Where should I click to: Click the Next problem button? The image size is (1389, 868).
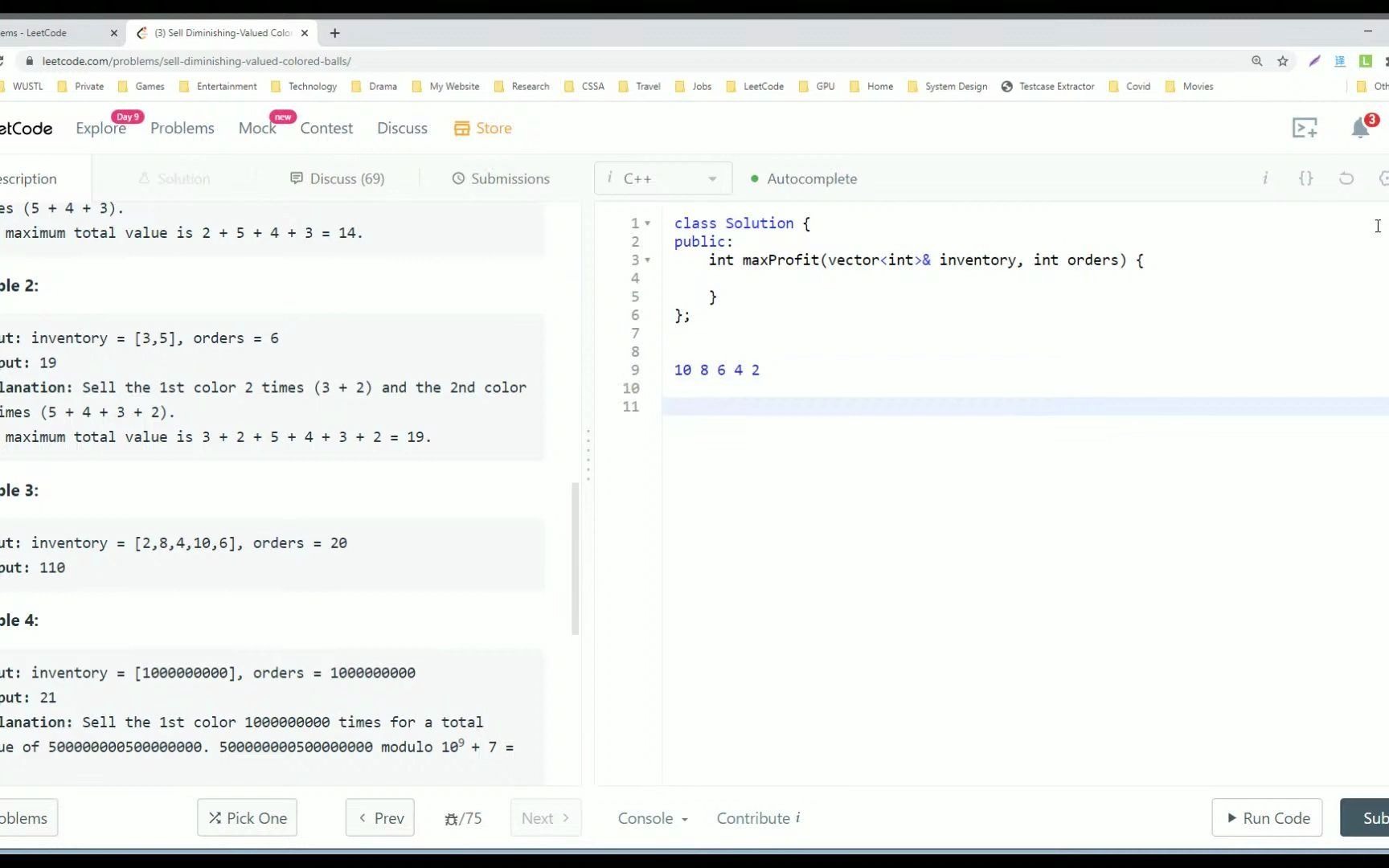click(x=546, y=817)
